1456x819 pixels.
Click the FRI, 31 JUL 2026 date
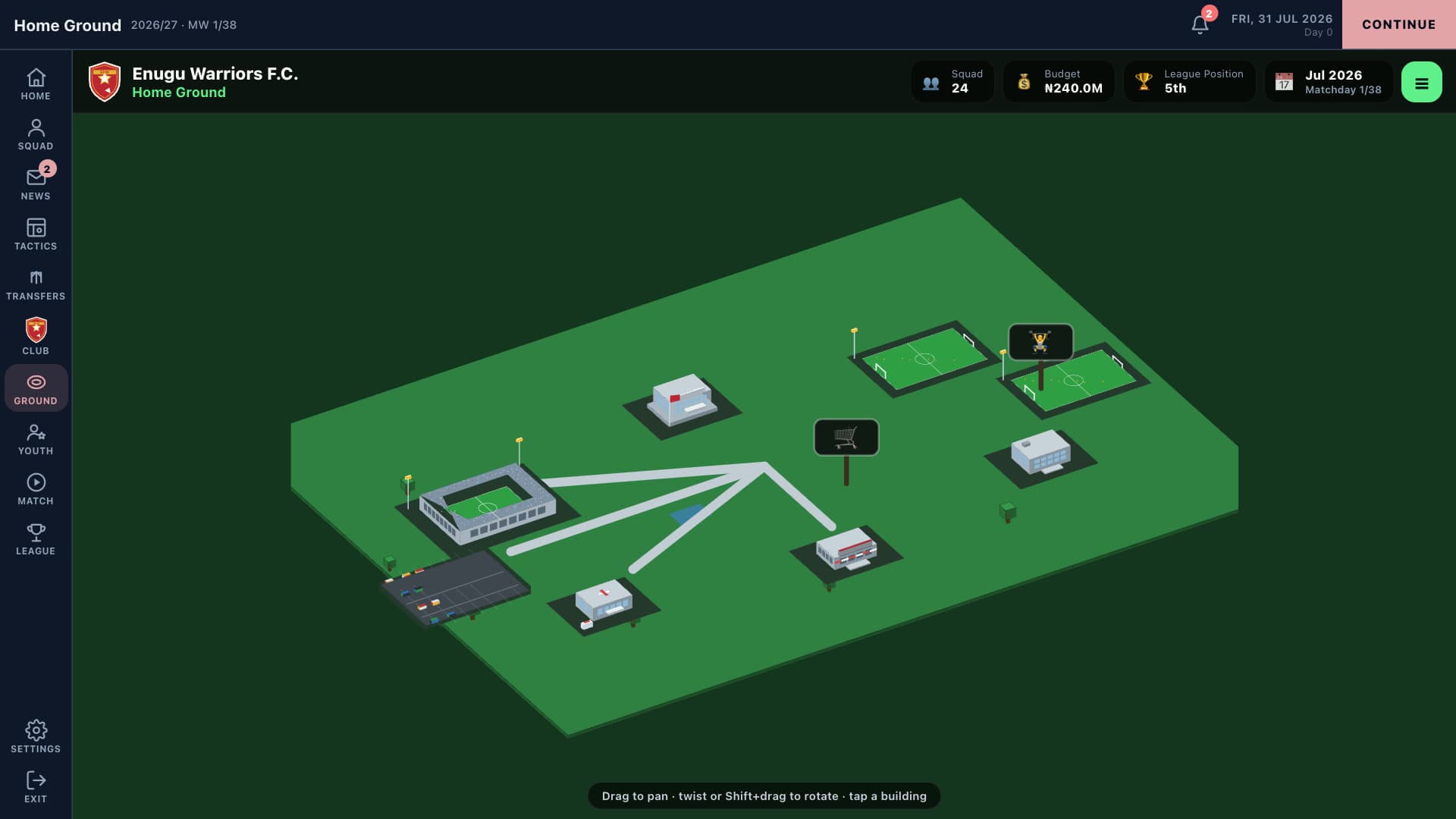1282,19
